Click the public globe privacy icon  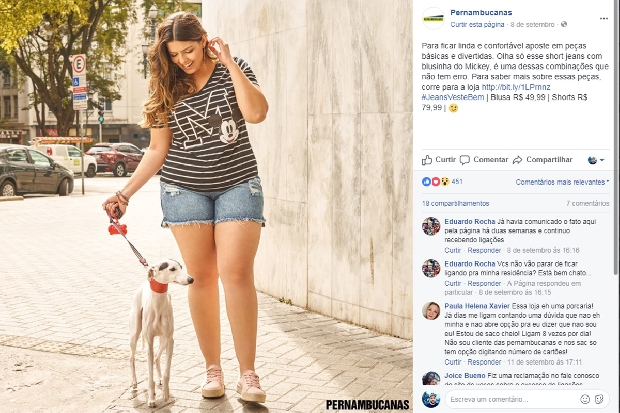click(564, 24)
